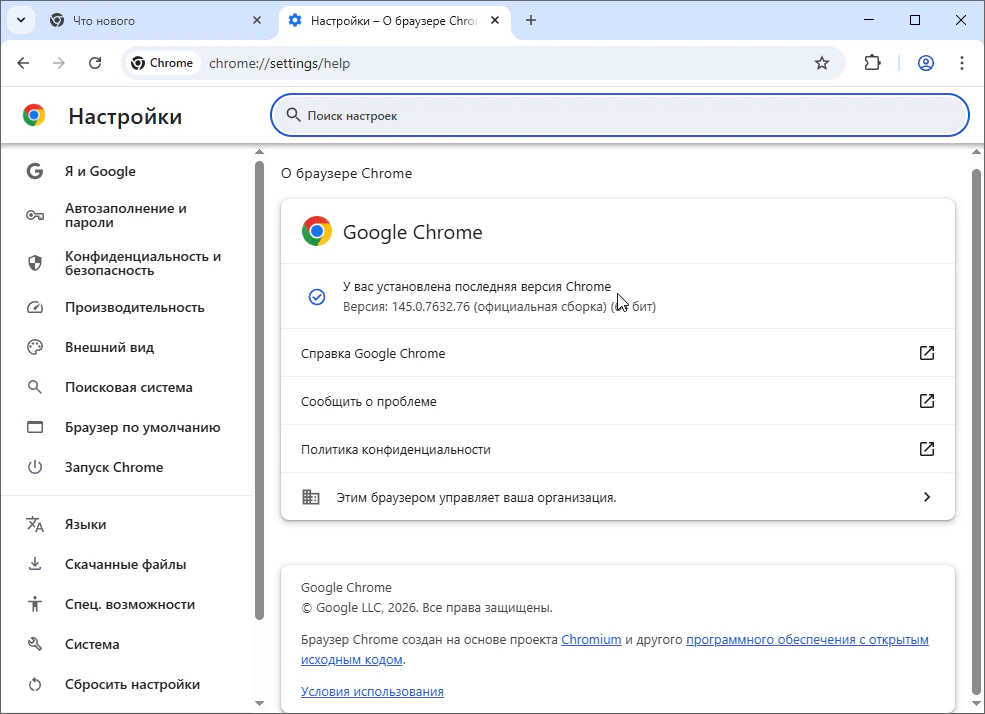The image size is (985, 714).
Task: Open Chrome three-dot menu
Action: [x=962, y=63]
